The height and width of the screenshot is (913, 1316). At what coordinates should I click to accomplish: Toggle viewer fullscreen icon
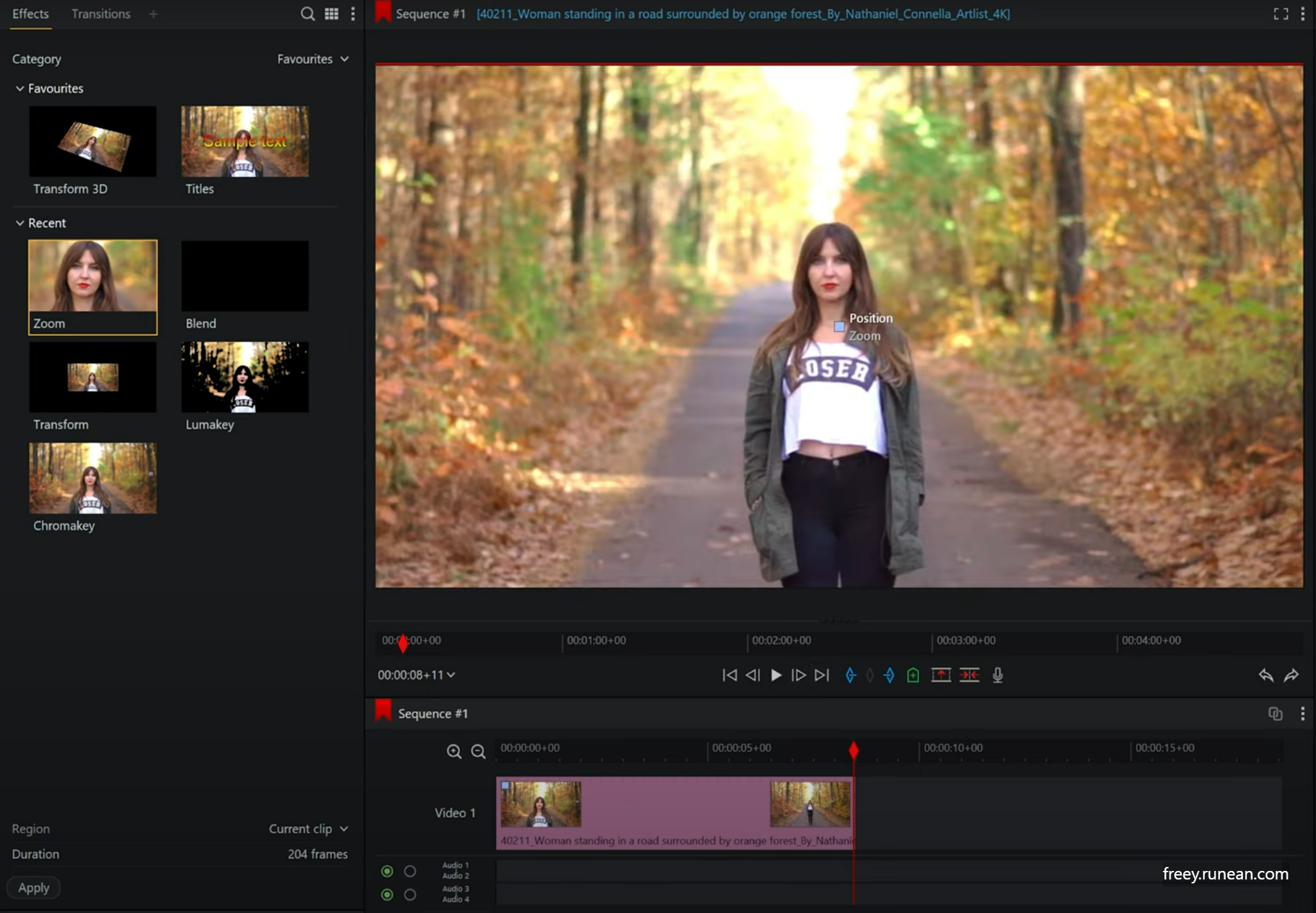(x=1281, y=14)
